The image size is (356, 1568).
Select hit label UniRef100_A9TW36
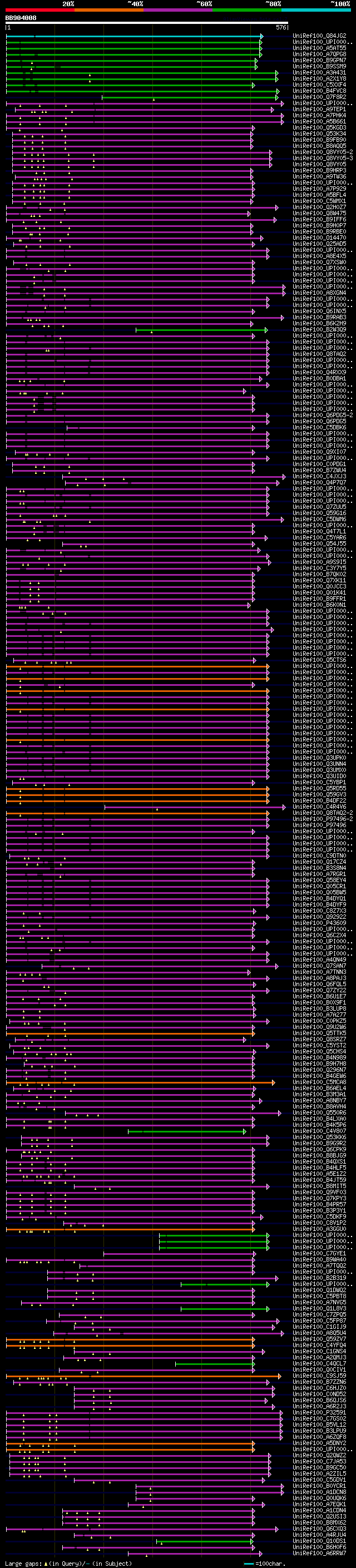pos(319,176)
